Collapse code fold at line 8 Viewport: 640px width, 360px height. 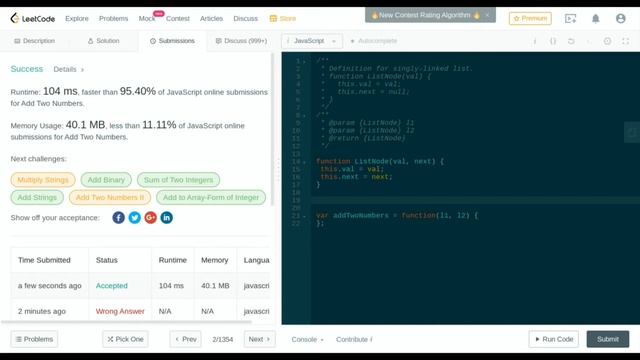click(304, 116)
